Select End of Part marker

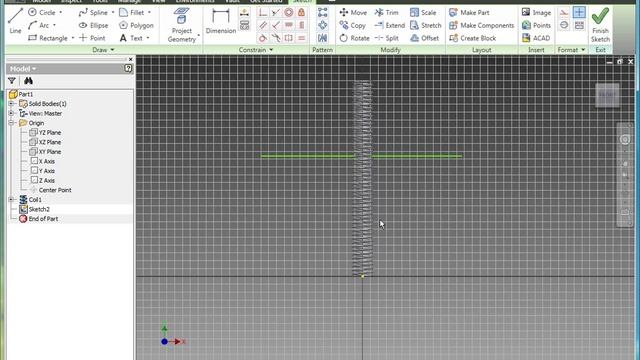[43, 219]
